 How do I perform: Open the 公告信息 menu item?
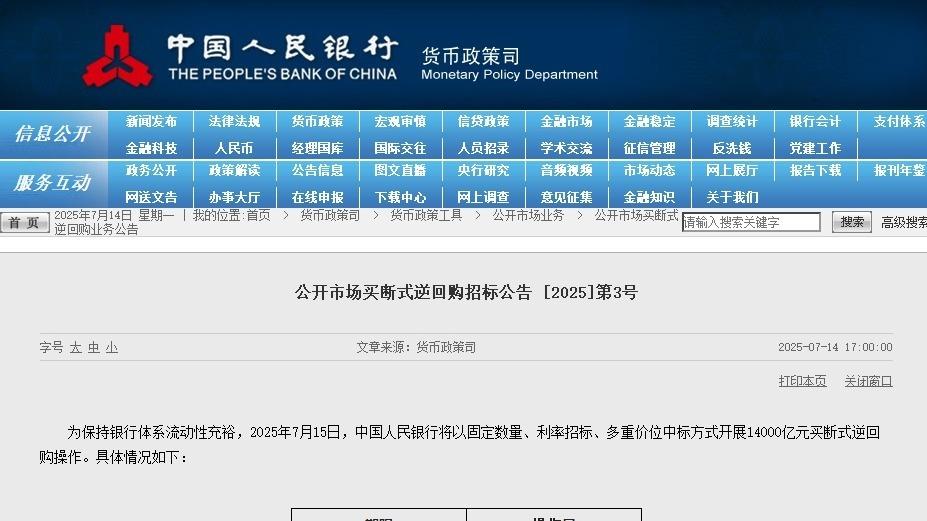pyautogui.click(x=317, y=171)
